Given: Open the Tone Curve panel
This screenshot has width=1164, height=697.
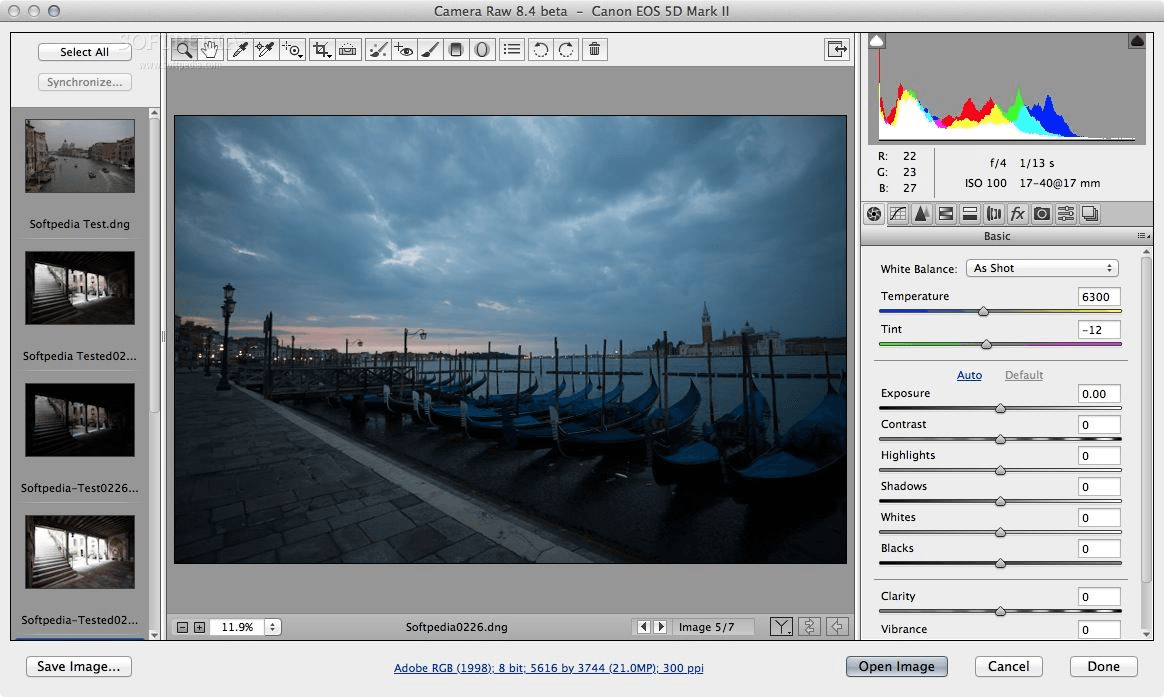Looking at the screenshot, I should [x=898, y=213].
